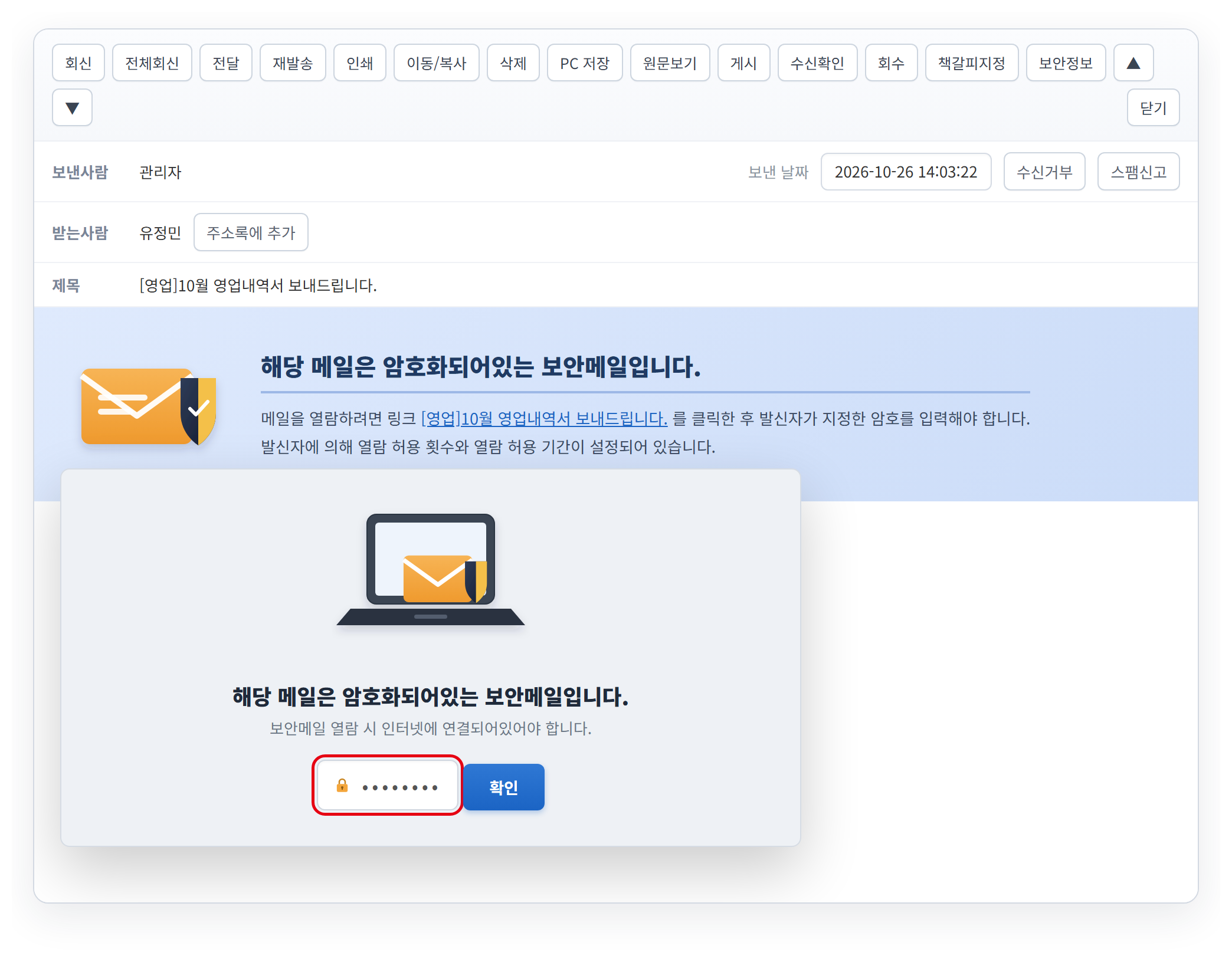Click the 수신거부 unsubscribe button
This screenshot has width=1232, height=962.
1044,172
